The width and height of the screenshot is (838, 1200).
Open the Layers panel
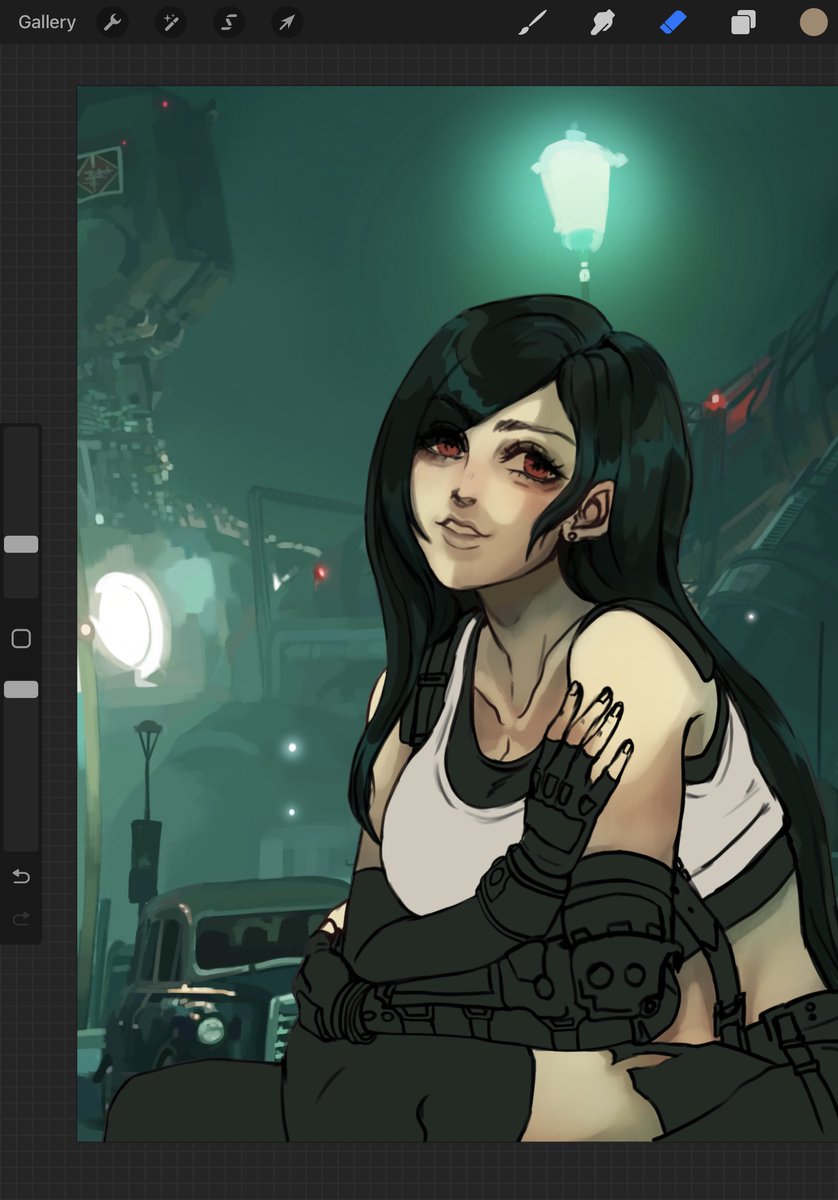pos(743,22)
